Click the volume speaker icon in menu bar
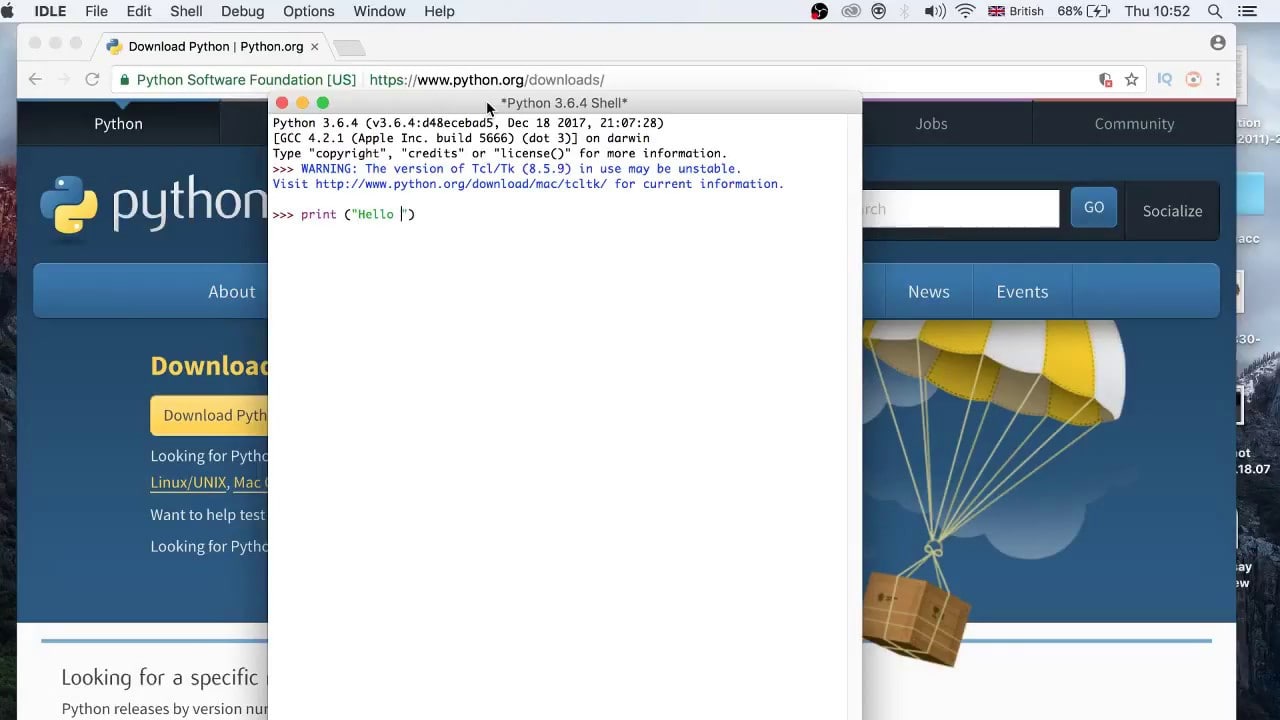This screenshot has height=720, width=1280. click(935, 11)
